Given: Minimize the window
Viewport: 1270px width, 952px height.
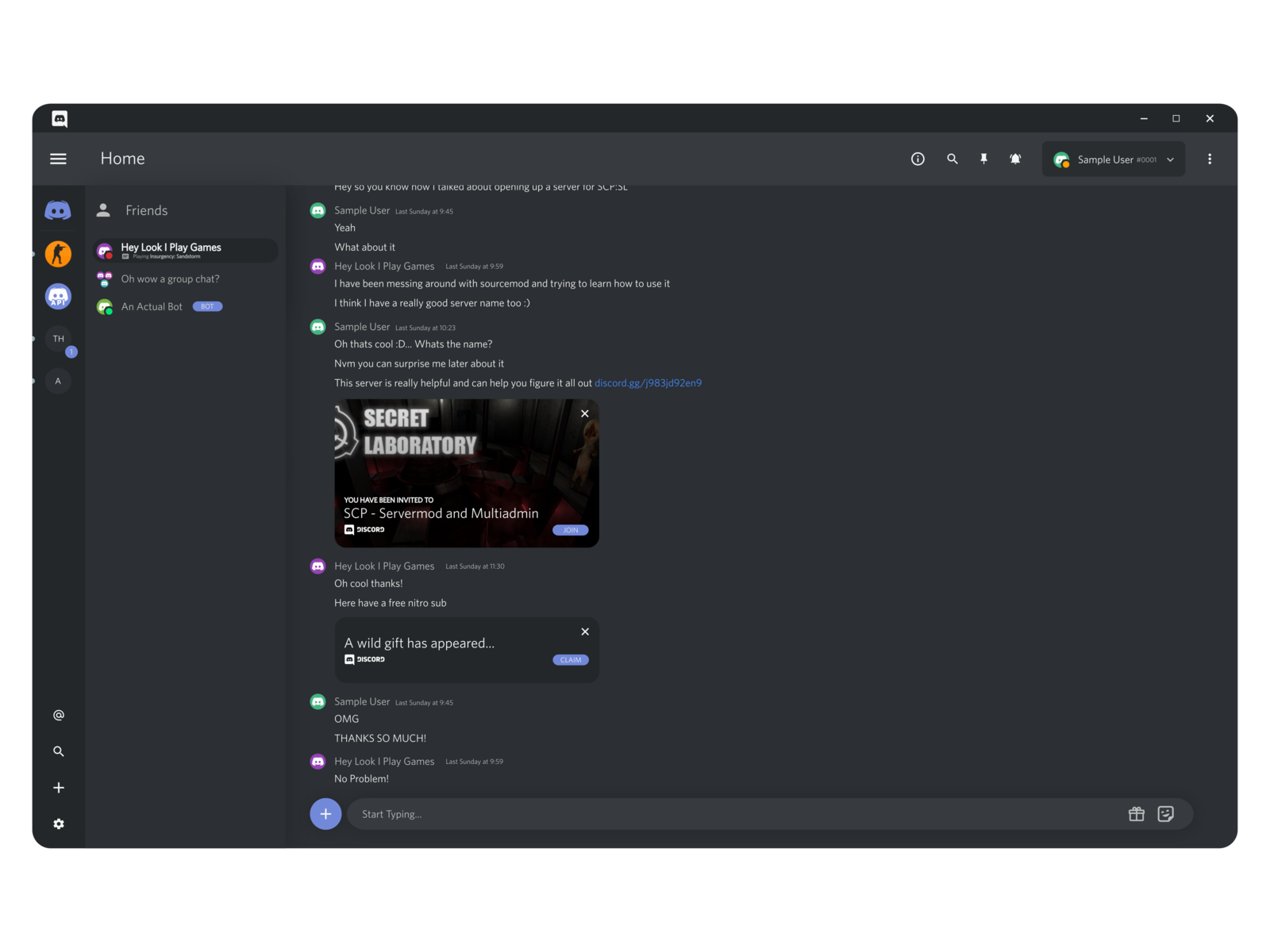Looking at the screenshot, I should coord(1144,118).
